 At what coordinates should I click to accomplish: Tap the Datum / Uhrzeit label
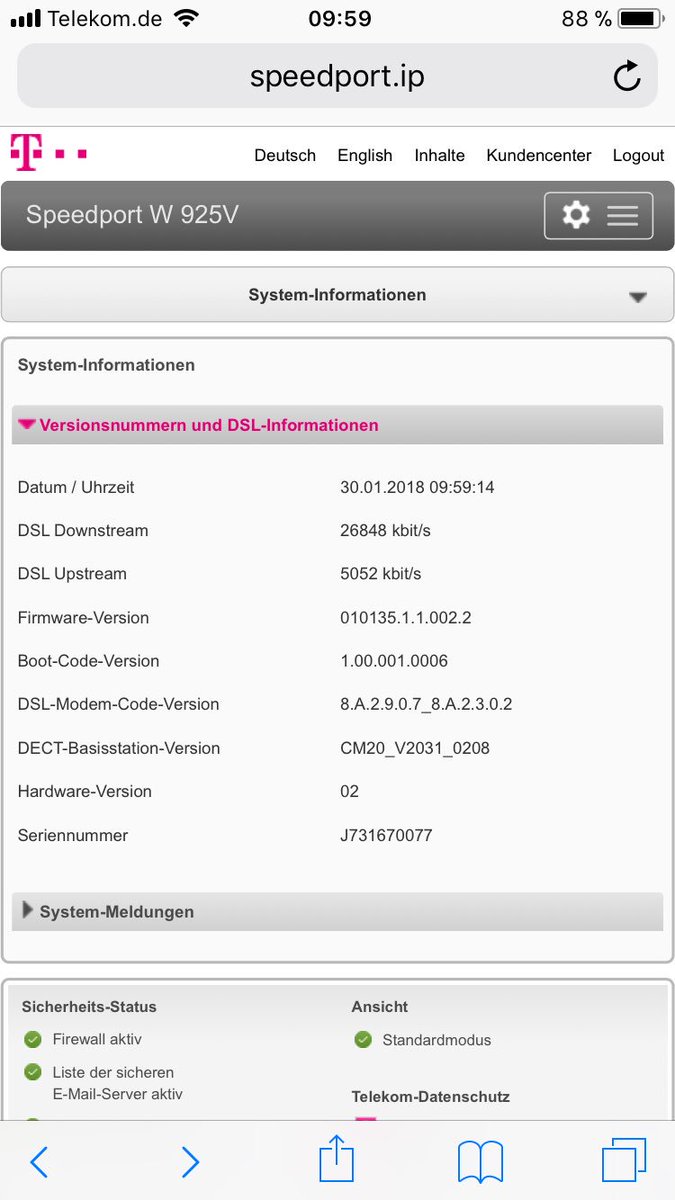pyautogui.click(x=76, y=487)
